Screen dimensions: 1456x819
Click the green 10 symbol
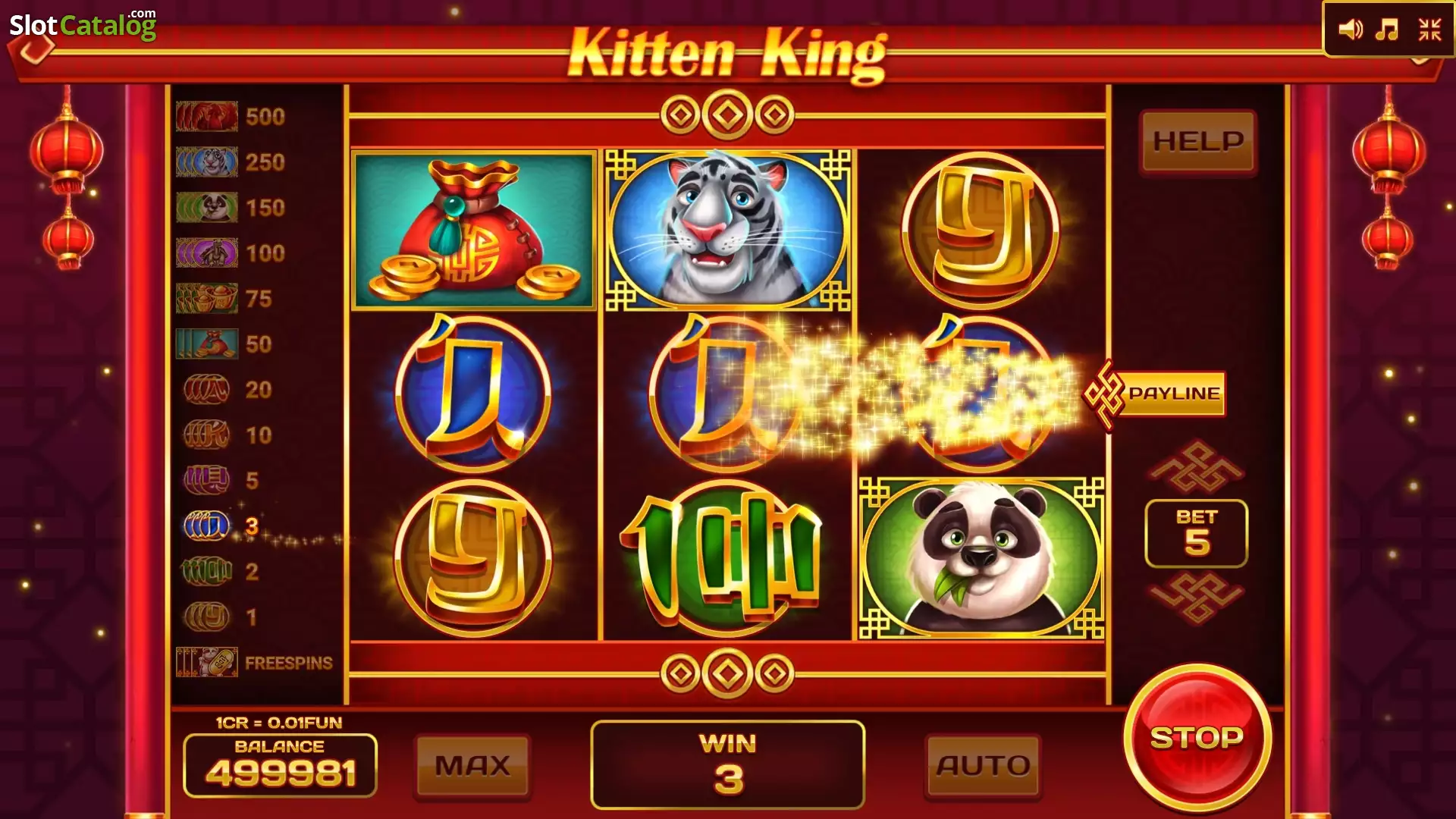[x=726, y=558]
